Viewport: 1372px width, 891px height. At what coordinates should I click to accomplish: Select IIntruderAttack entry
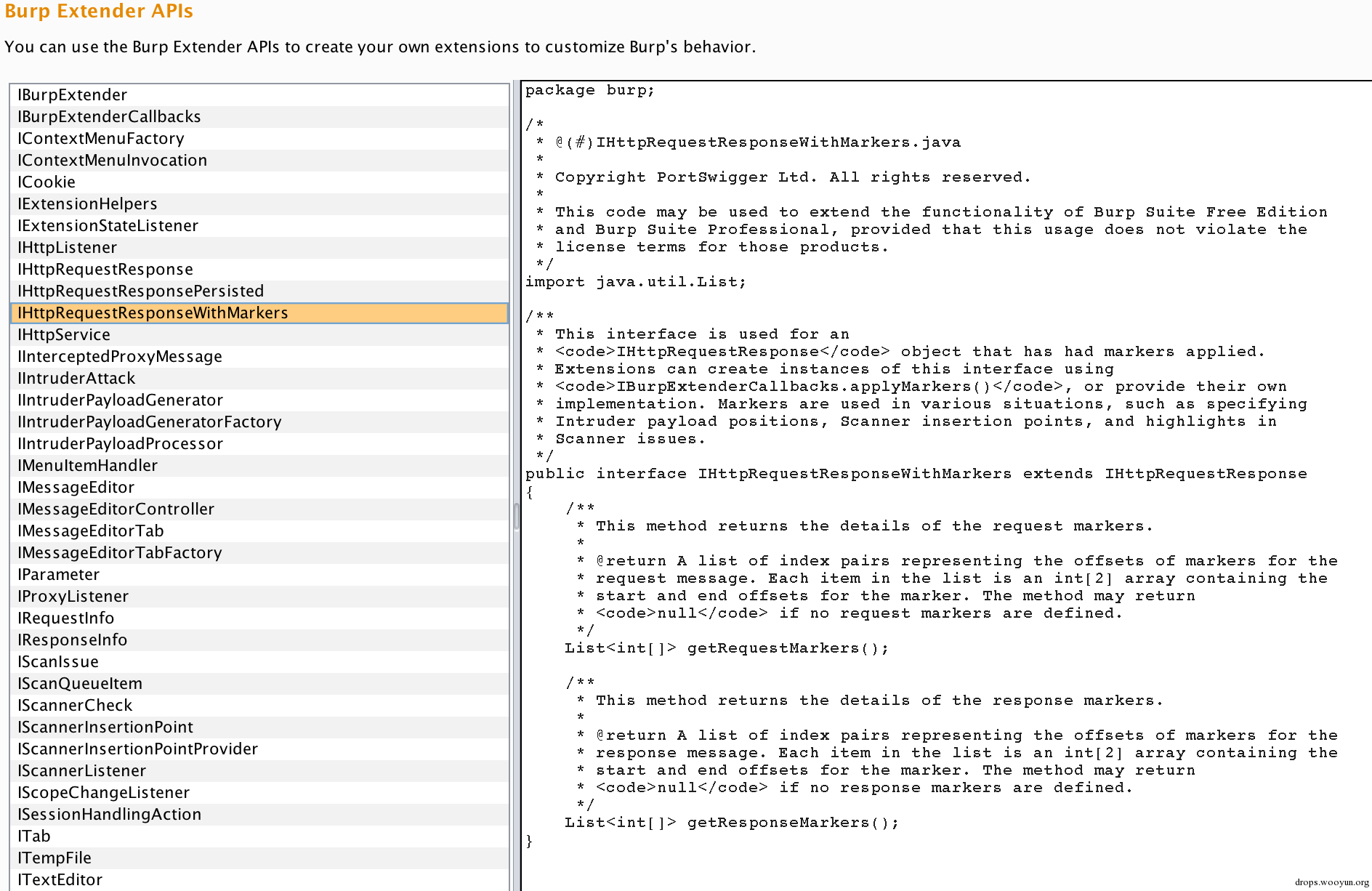tap(259, 379)
